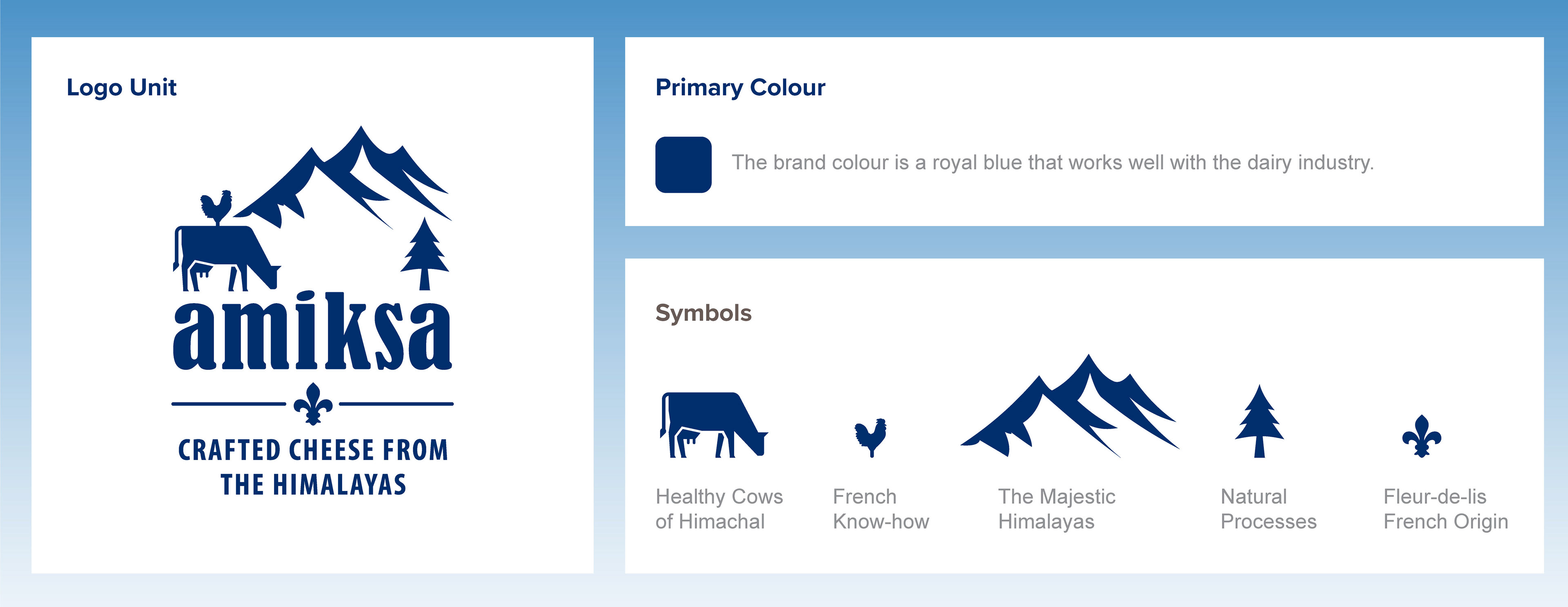Screen dimensions: 1568x607
Task: Select the small rooster symbol icon
Action: point(871,437)
